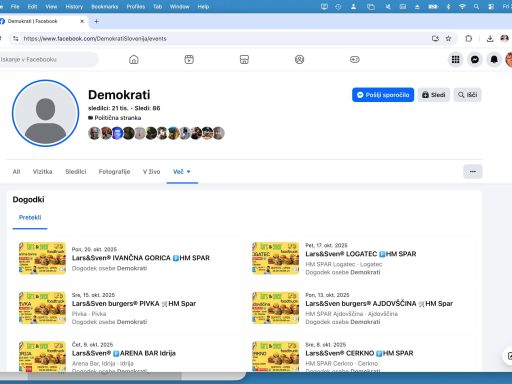Open a new browser tab with the plus
The width and height of the screenshot is (512, 384).
[x=96, y=21]
